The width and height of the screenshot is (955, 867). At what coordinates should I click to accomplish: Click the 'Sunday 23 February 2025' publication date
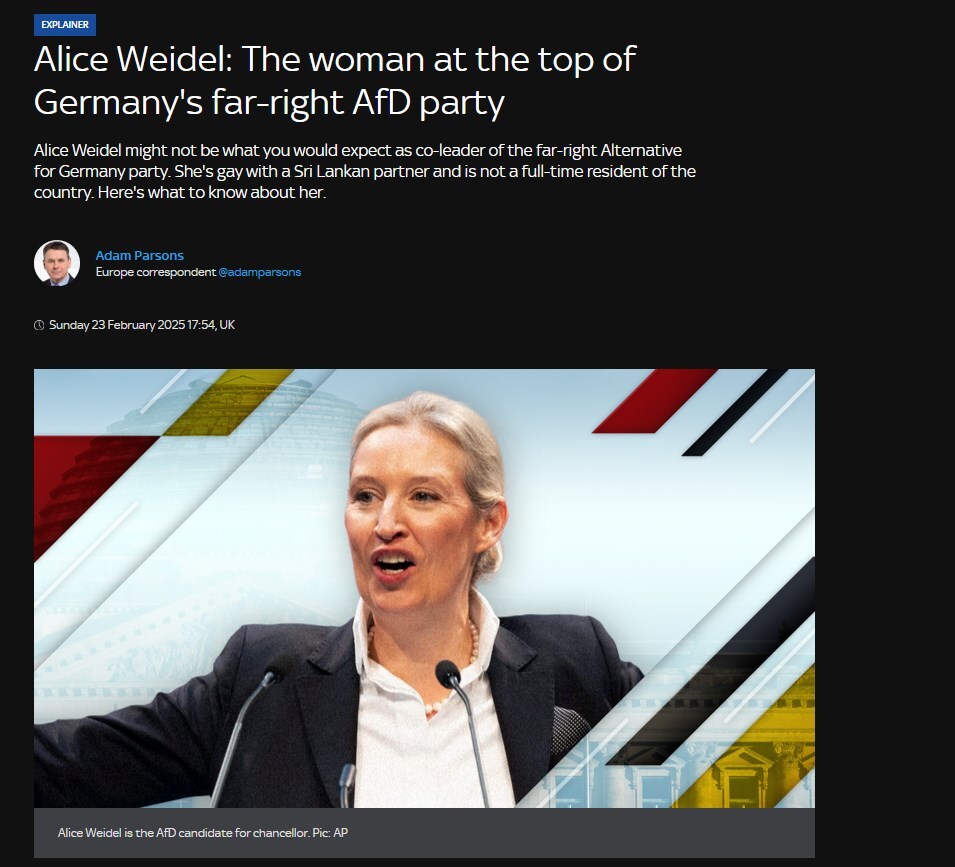tap(117, 325)
